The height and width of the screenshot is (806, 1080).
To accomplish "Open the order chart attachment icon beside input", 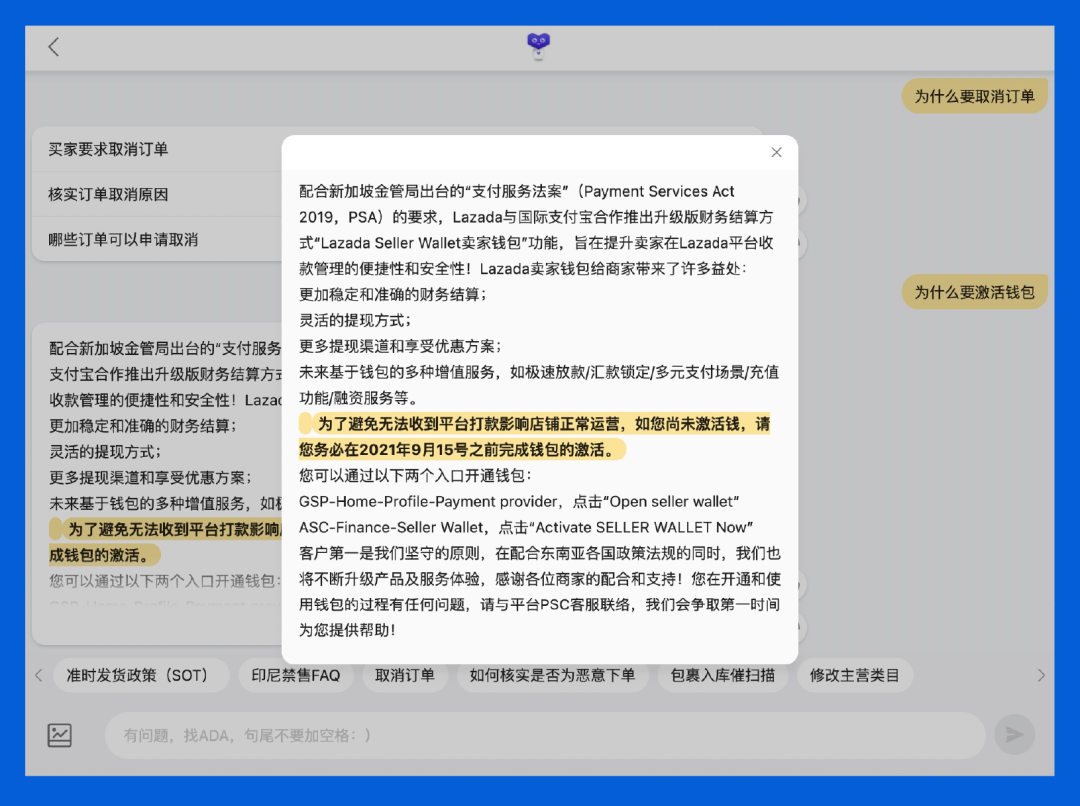I will (x=60, y=734).
